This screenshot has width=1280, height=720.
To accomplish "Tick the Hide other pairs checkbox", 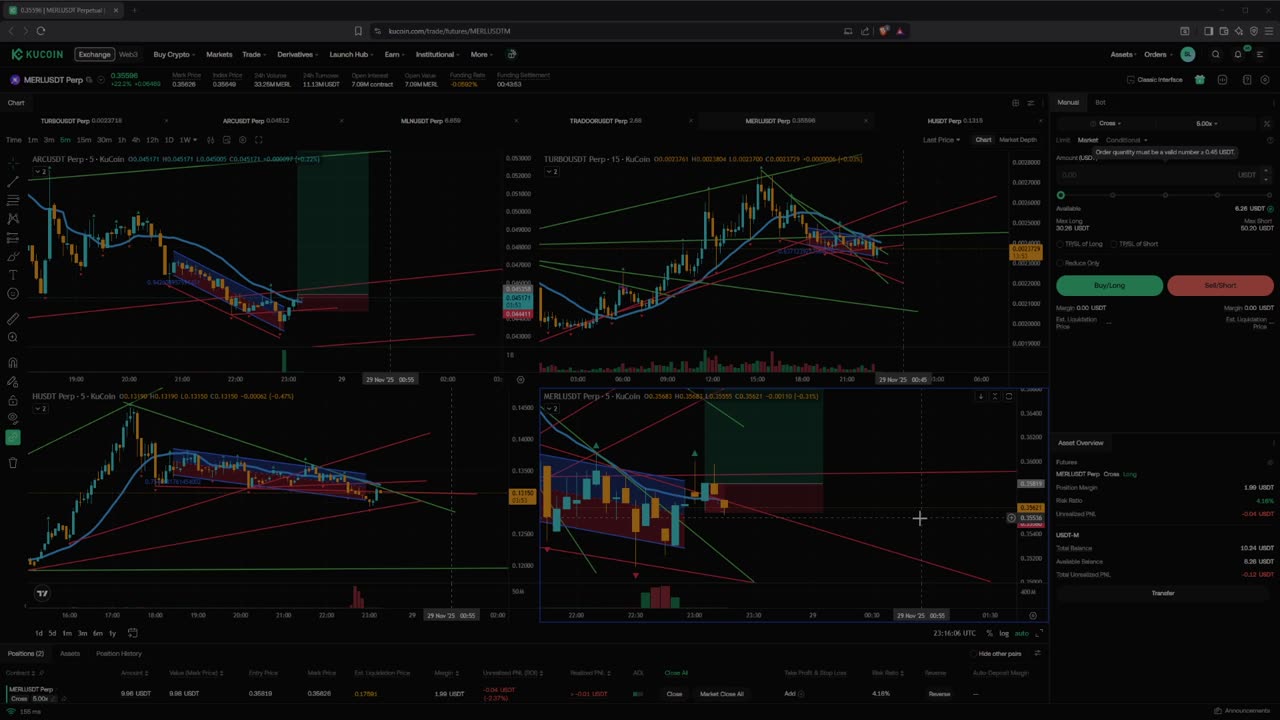I will [x=975, y=654].
